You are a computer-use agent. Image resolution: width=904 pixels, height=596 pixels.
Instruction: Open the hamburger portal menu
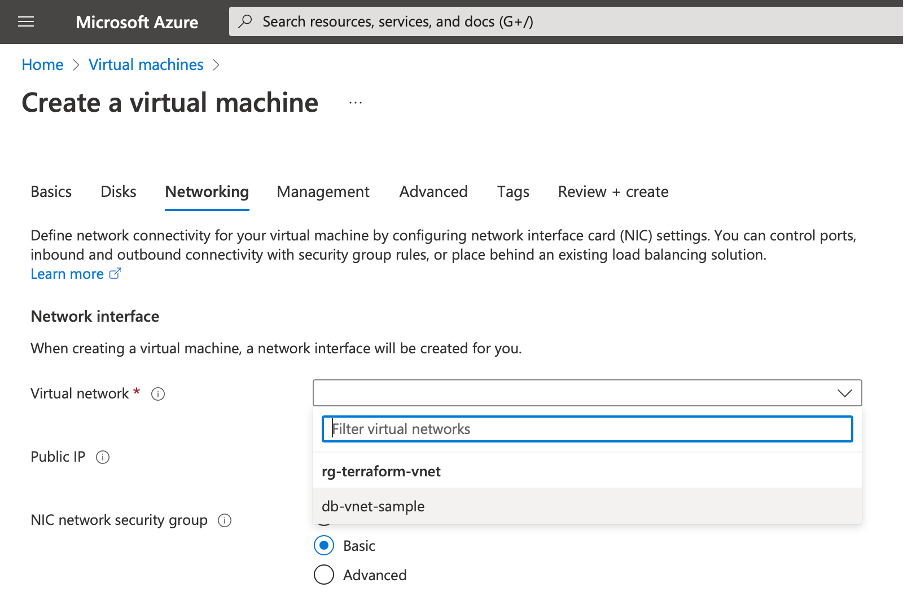pyautogui.click(x=26, y=22)
